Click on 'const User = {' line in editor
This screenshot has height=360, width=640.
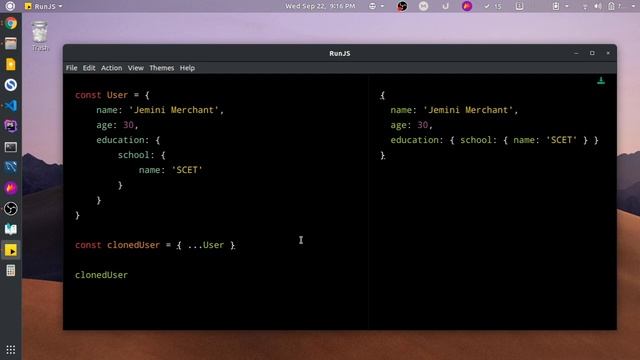pos(112,95)
